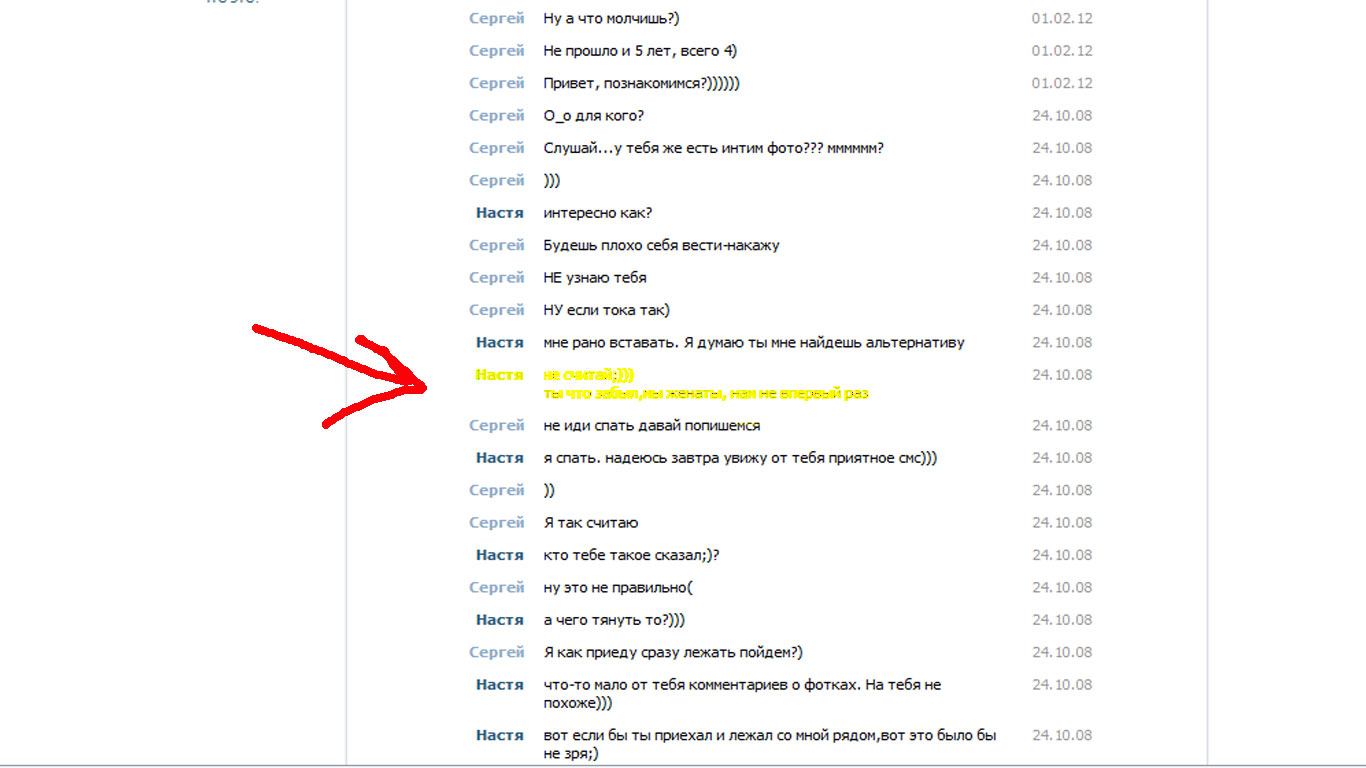Open the ")))" message from Сергей
1366x768 pixels.
coord(552,181)
